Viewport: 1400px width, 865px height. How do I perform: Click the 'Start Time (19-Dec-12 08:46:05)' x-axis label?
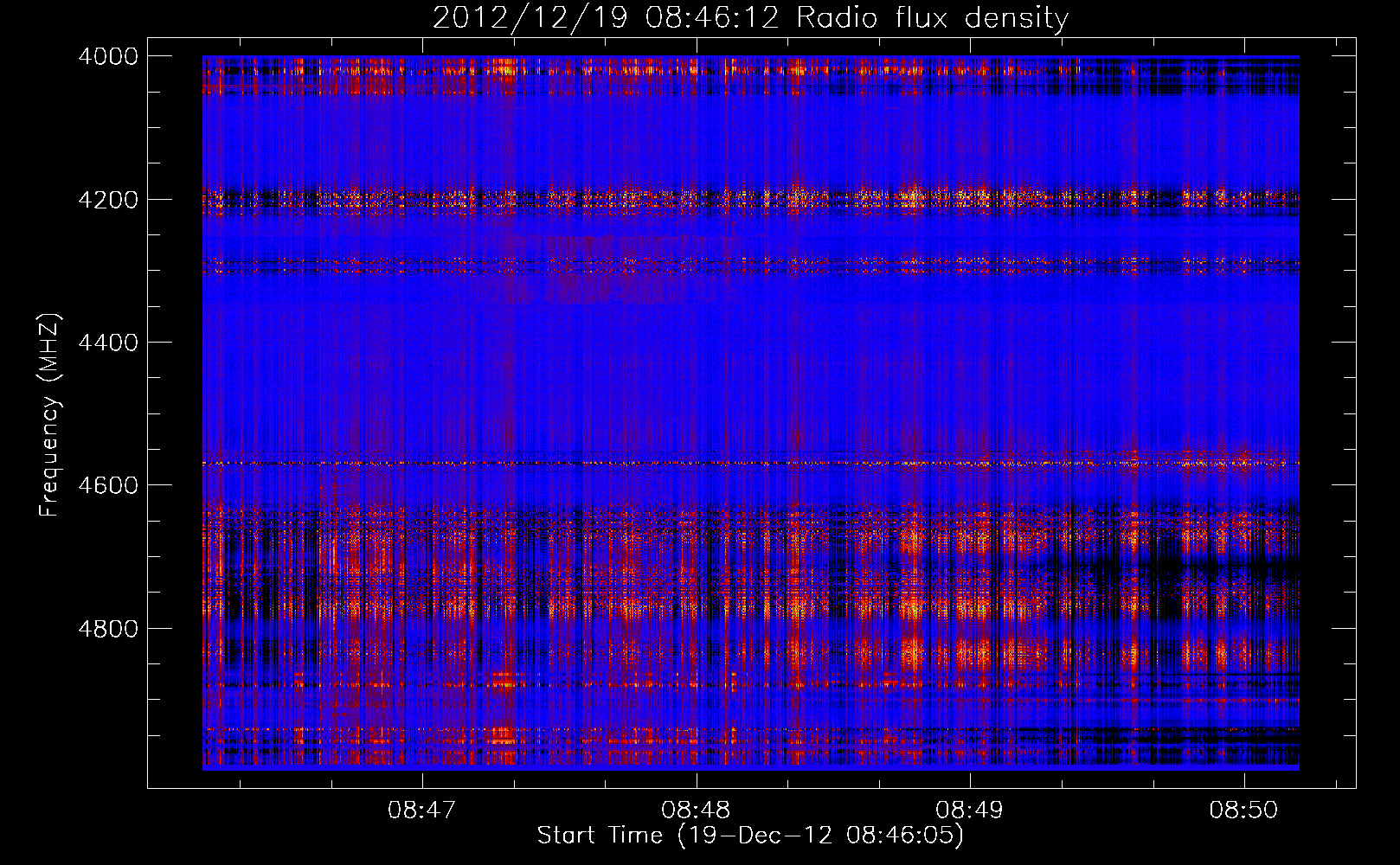coord(750,836)
